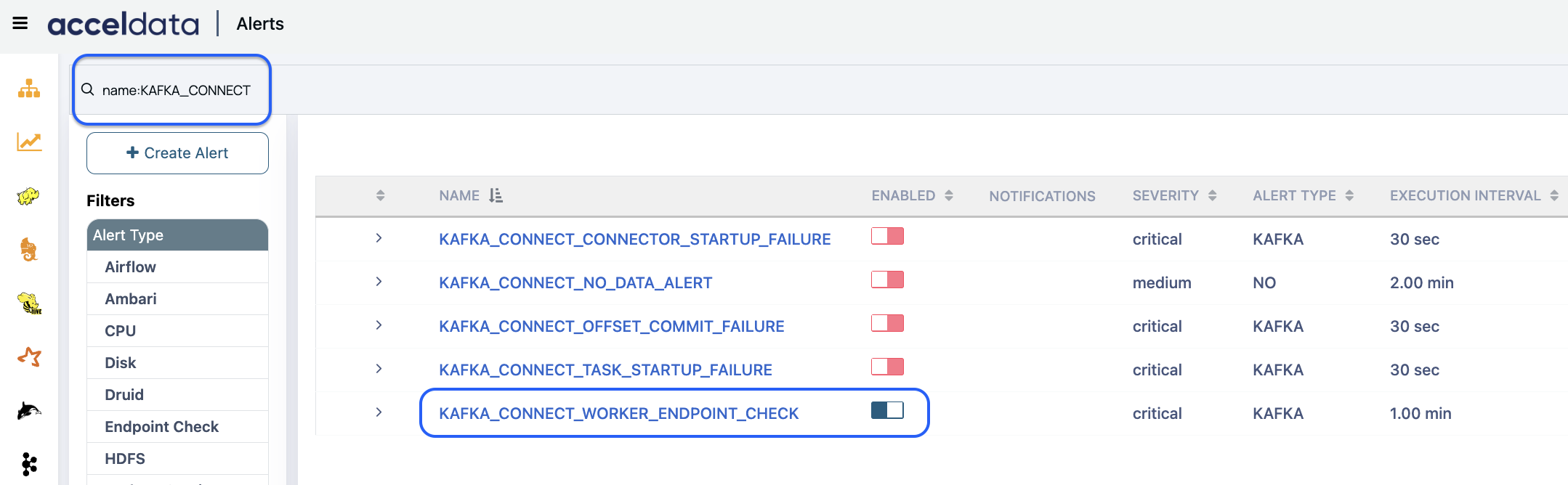The width and height of the screenshot is (1568, 485).
Task: Open the KAFKA_CONNECT_WORKER_ENDPOINT_CHECK alert link
Action: click(618, 413)
